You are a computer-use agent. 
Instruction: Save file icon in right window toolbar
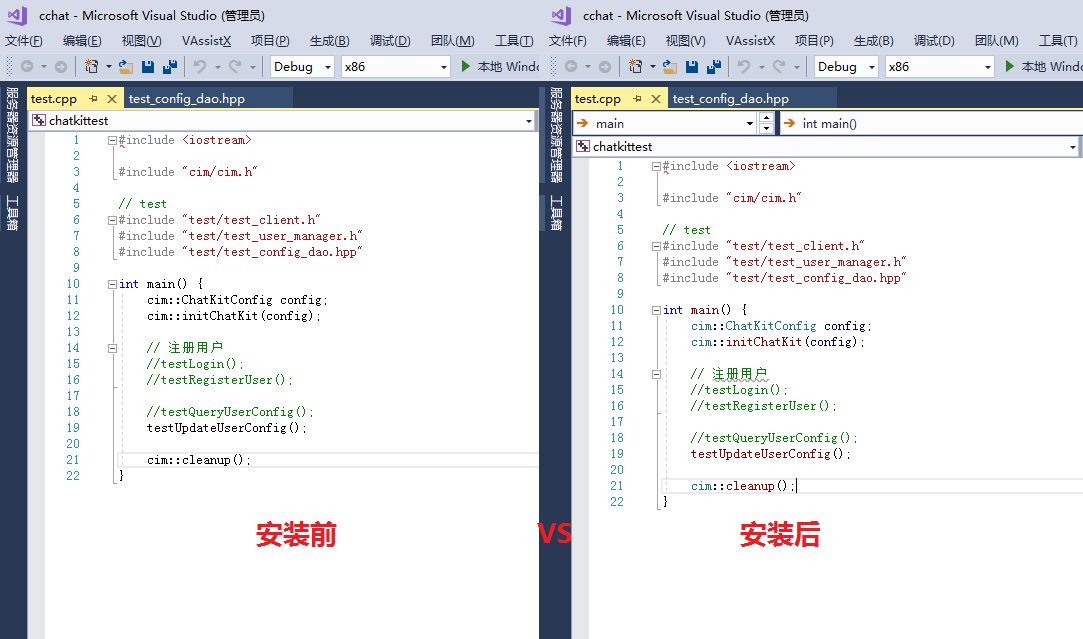coord(692,66)
